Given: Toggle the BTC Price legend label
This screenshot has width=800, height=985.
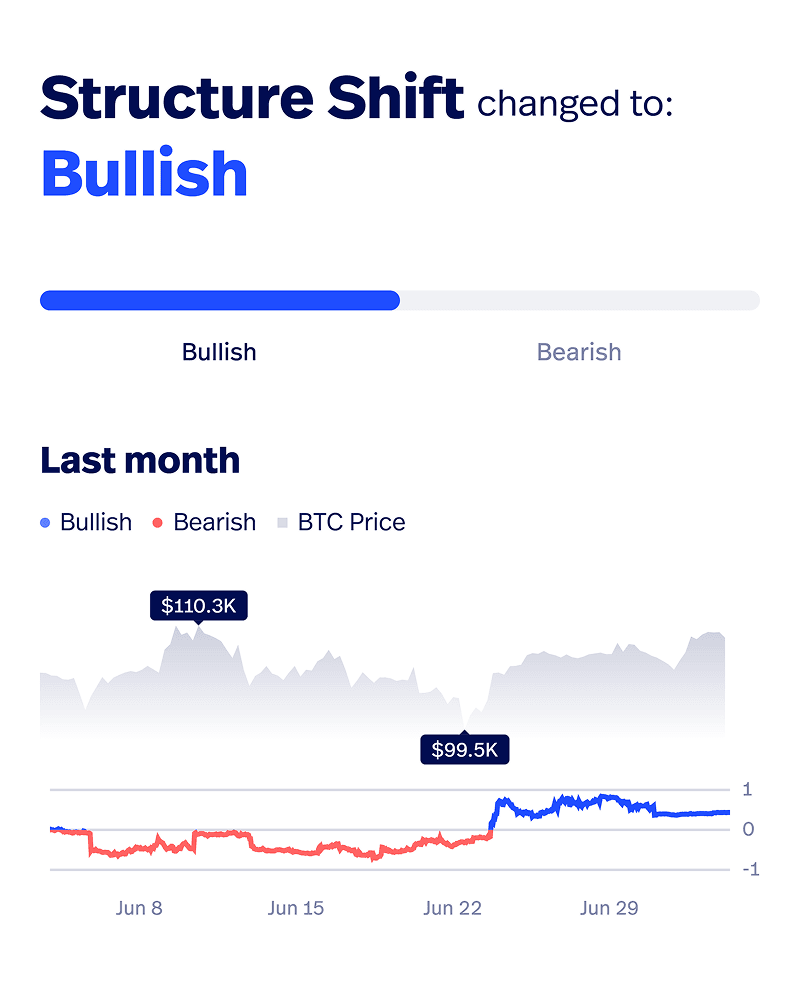Looking at the screenshot, I should coord(352,522).
